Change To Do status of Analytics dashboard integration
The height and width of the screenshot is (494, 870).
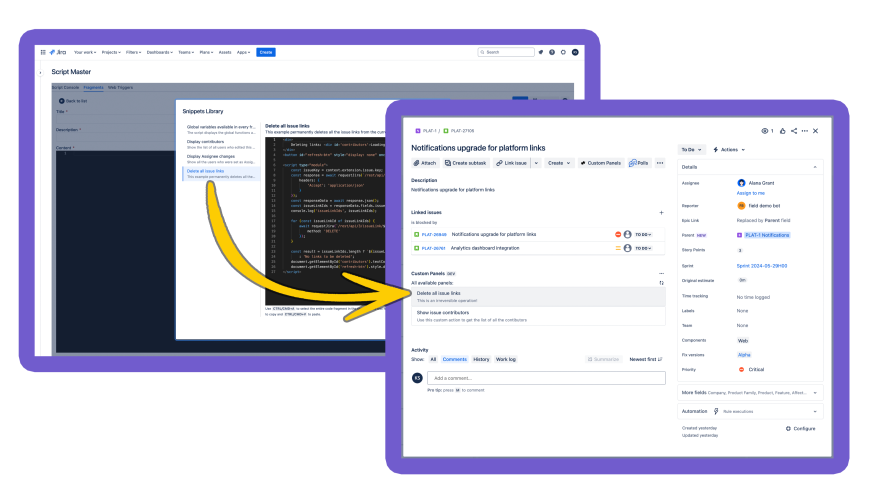pos(643,249)
